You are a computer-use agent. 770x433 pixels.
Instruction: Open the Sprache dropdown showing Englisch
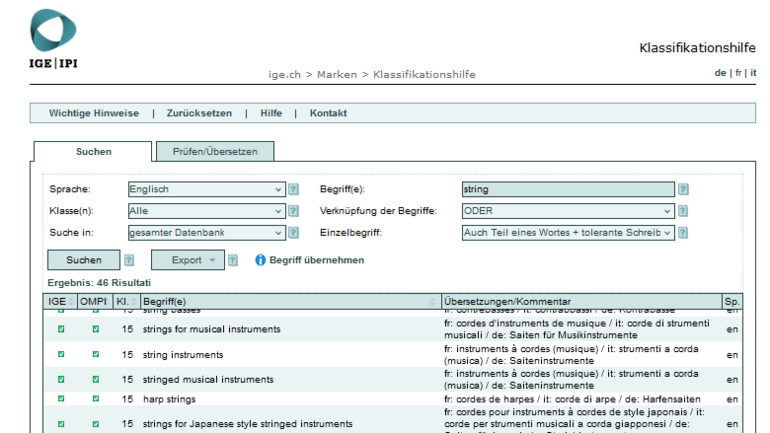coord(207,189)
